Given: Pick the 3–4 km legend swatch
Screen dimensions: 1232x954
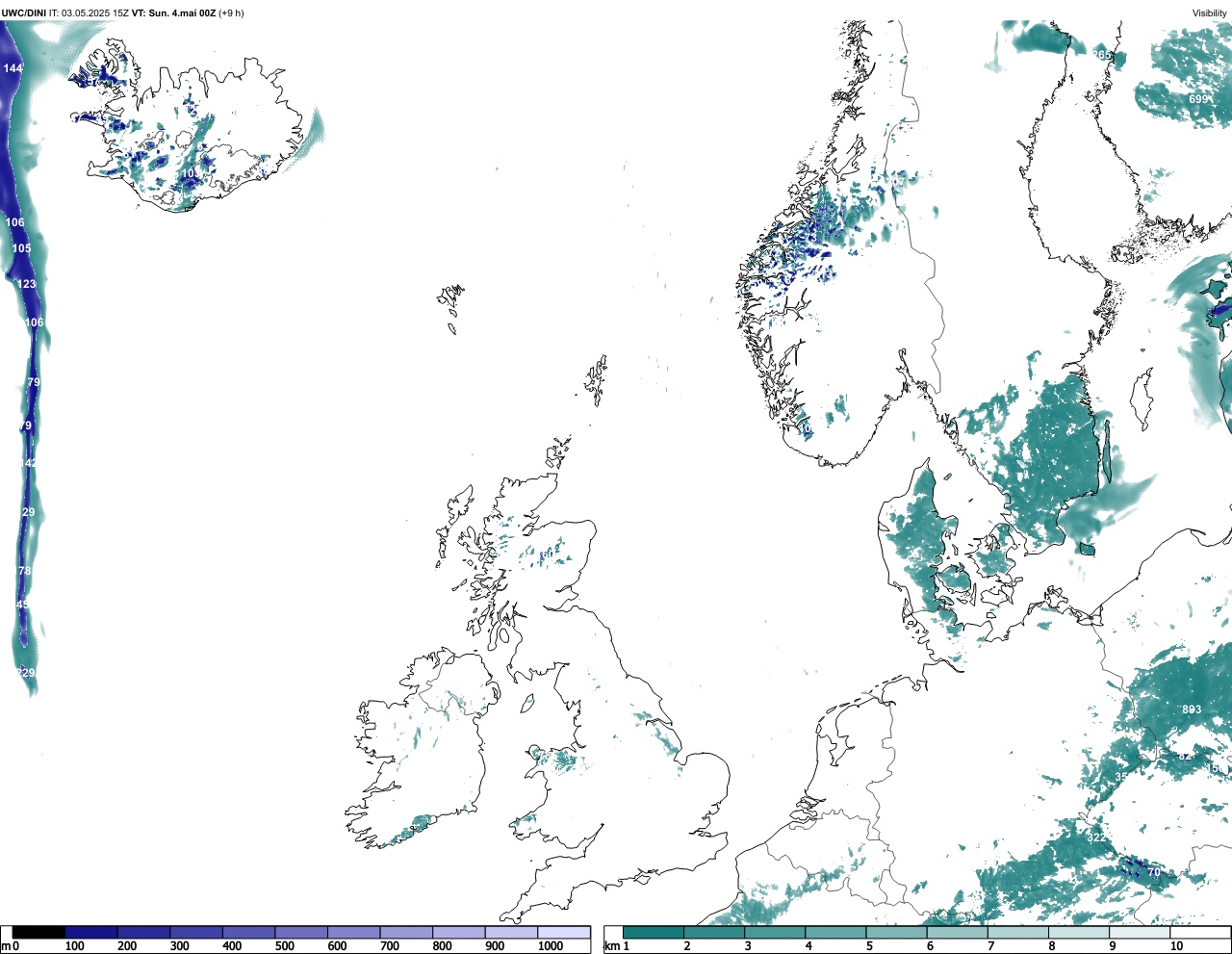Looking at the screenshot, I should [775, 933].
